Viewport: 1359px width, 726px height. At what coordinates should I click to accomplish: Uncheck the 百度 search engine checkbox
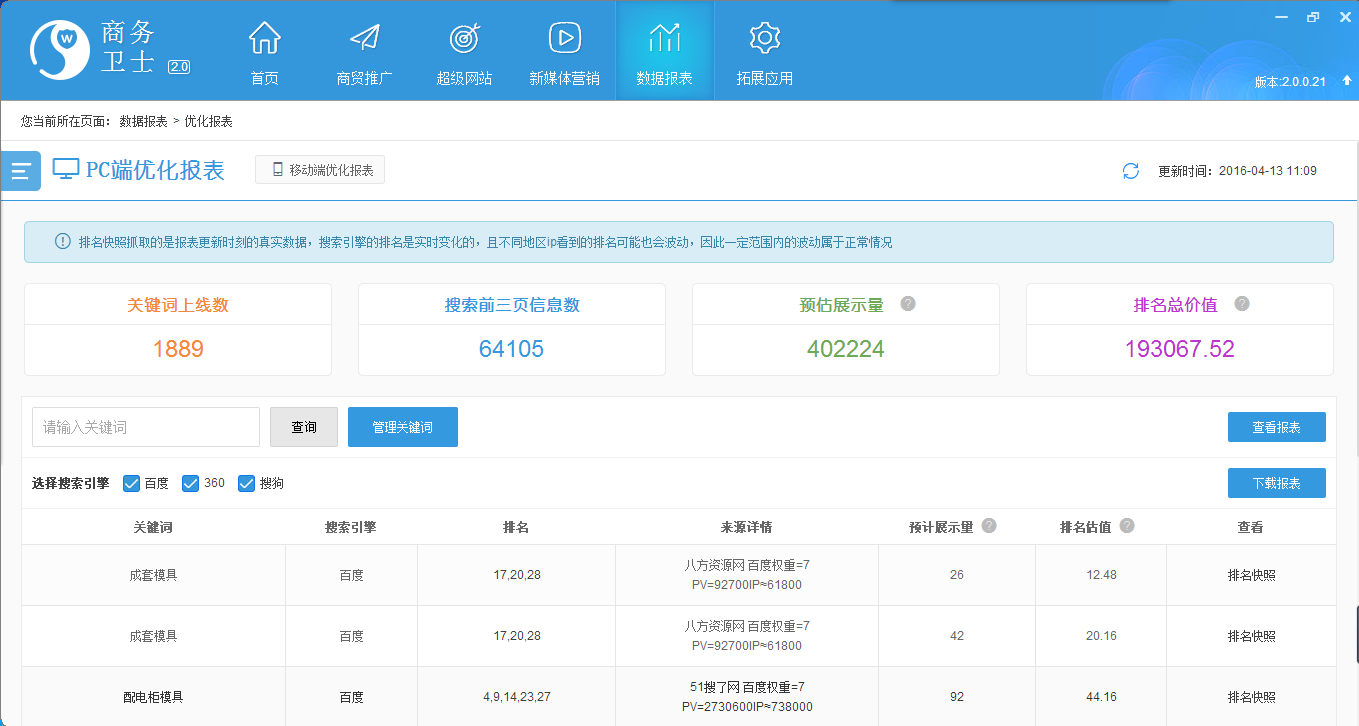tap(131, 484)
